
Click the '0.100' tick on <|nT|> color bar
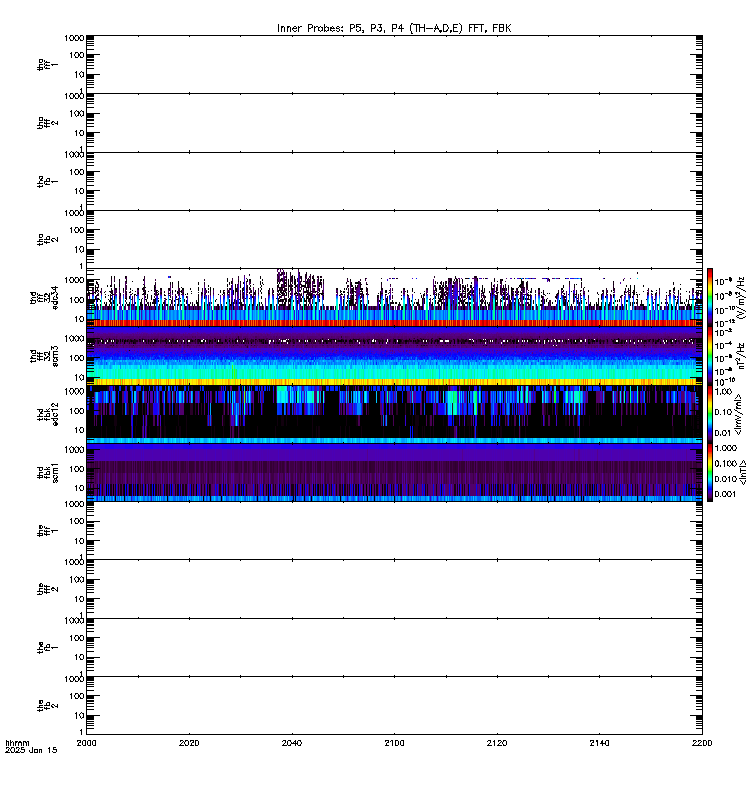[726, 463]
